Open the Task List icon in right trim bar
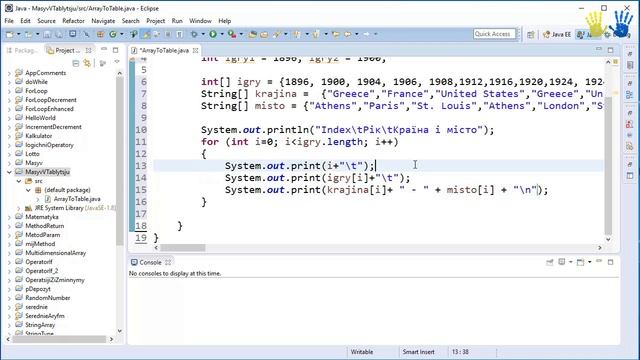640x360 pixels. click(630, 65)
